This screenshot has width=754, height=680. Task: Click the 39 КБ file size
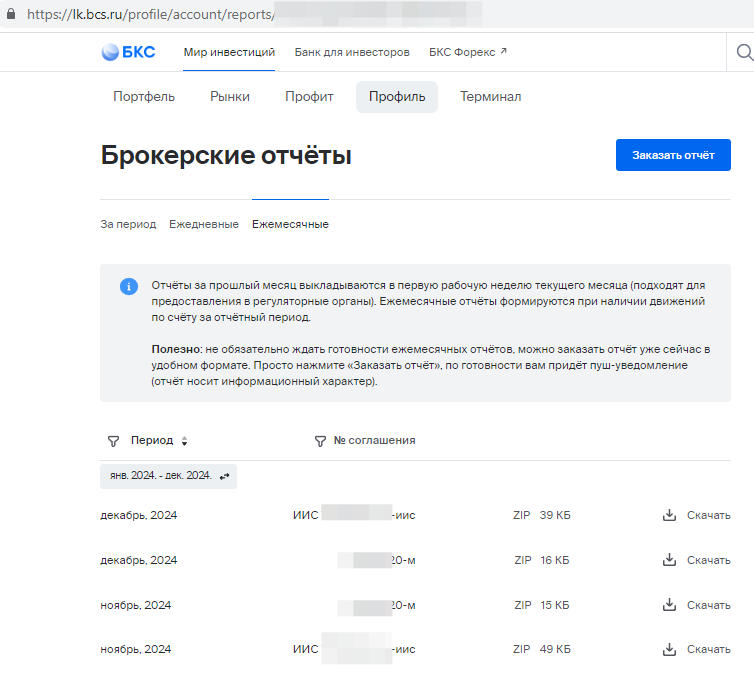coord(555,515)
